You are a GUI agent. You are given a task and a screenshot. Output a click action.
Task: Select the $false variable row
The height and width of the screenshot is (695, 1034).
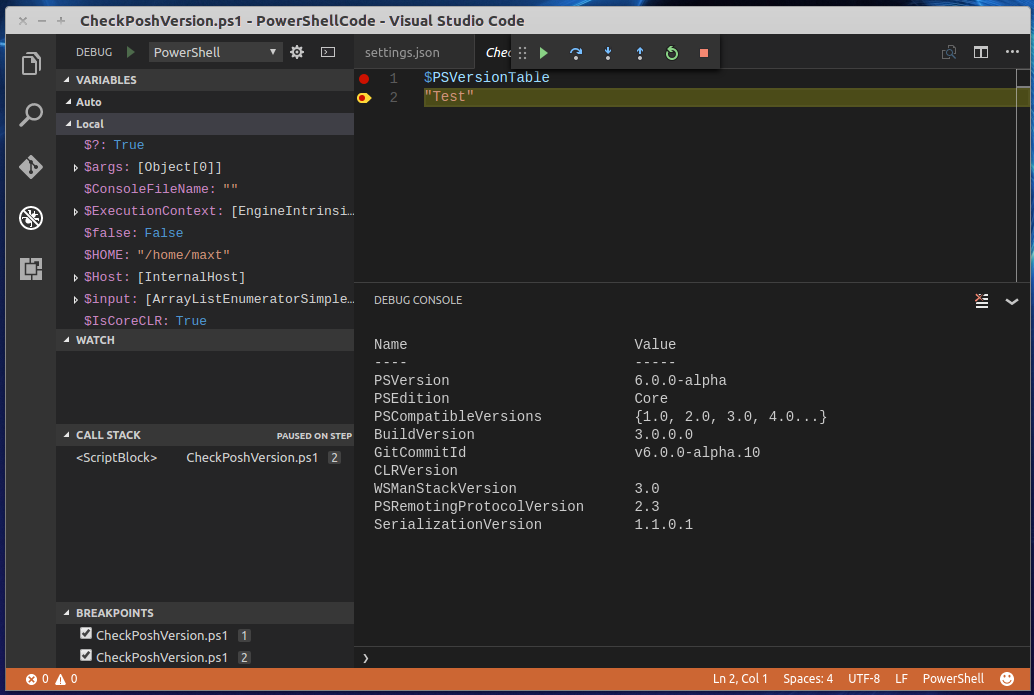click(205, 233)
